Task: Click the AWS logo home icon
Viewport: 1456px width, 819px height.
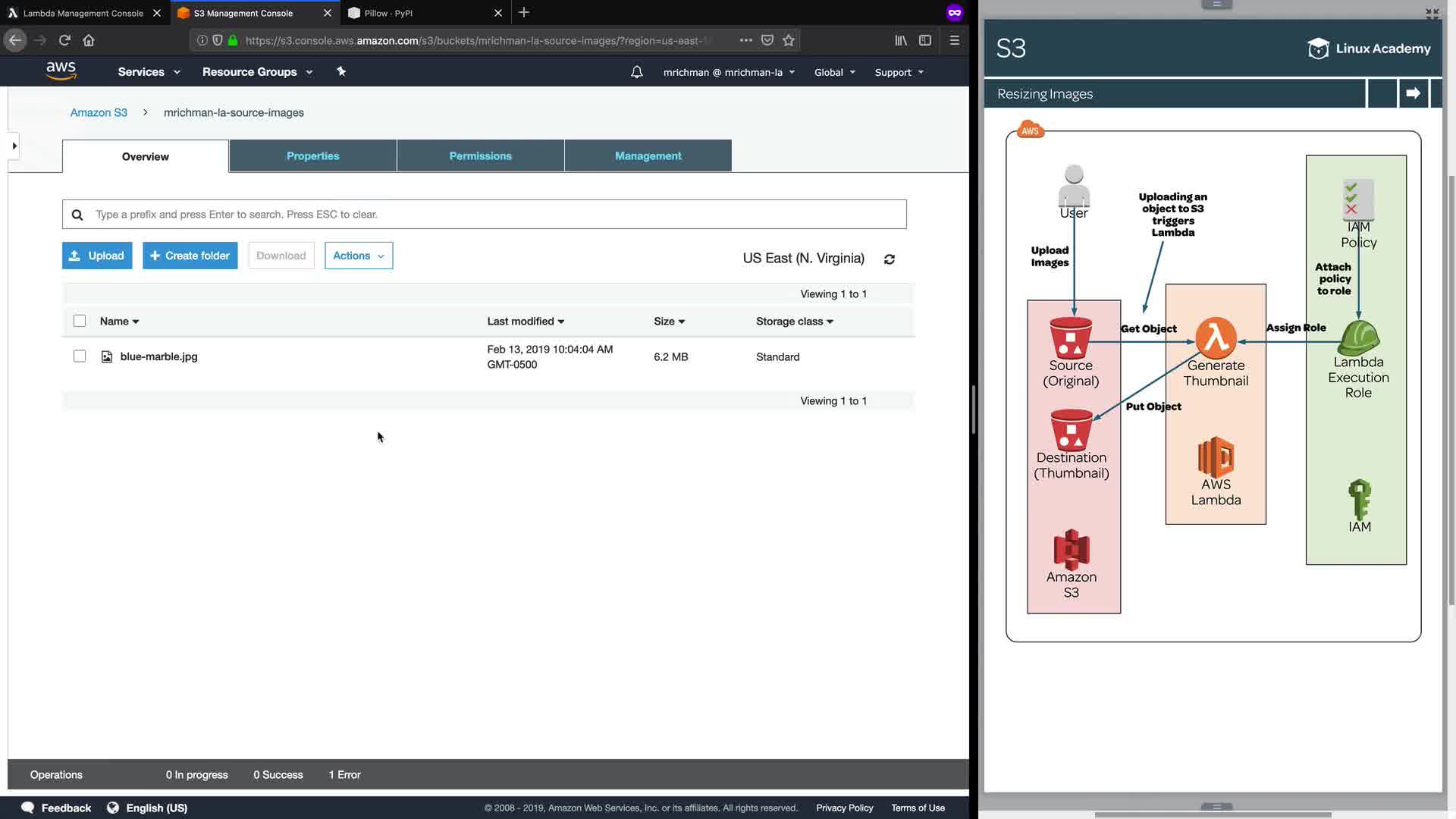Action: click(61, 71)
